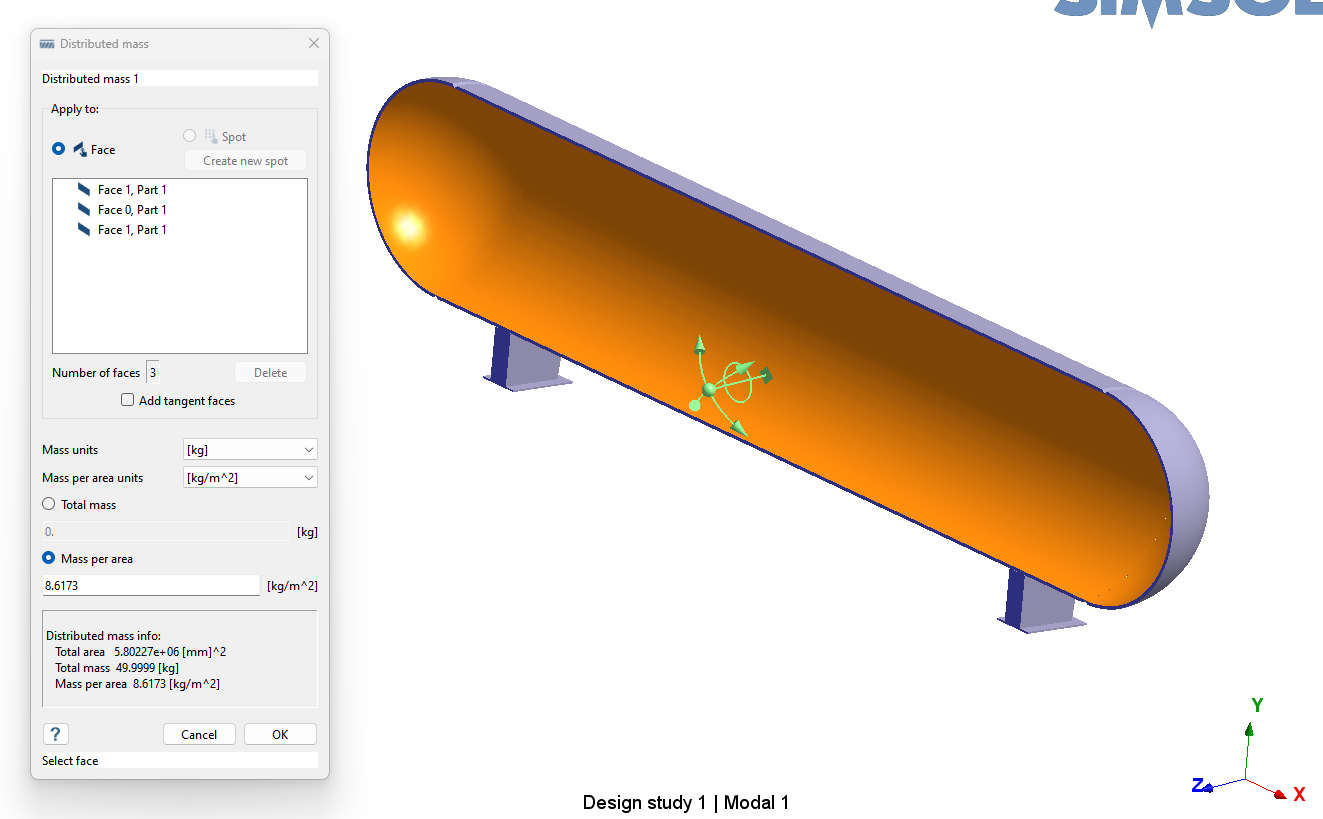1323x819 pixels.
Task: Close the Distributed mass dialog
Action: coord(314,44)
